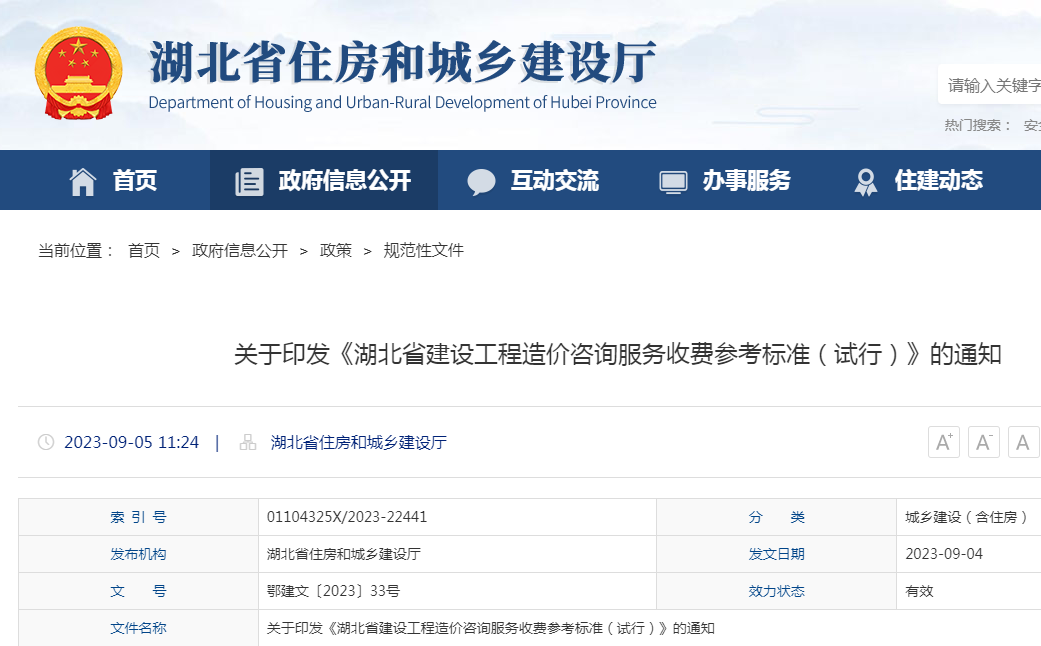
Task: Decrease font size with A- button
Action: (983, 442)
